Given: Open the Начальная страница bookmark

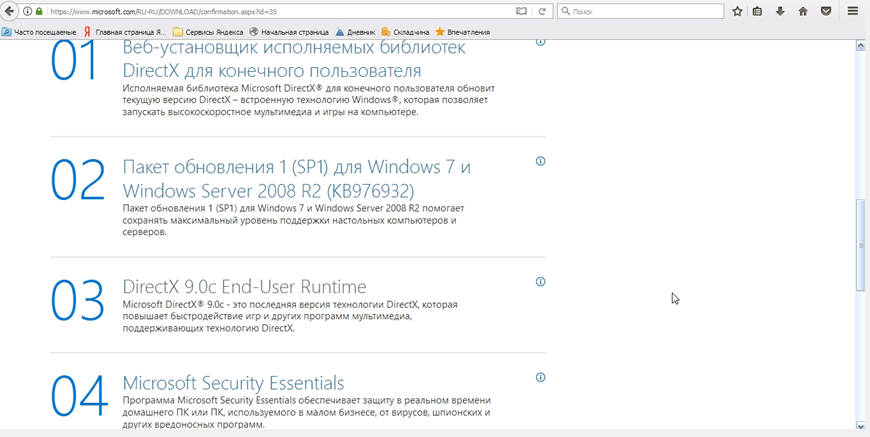Looking at the screenshot, I should click(x=290, y=32).
